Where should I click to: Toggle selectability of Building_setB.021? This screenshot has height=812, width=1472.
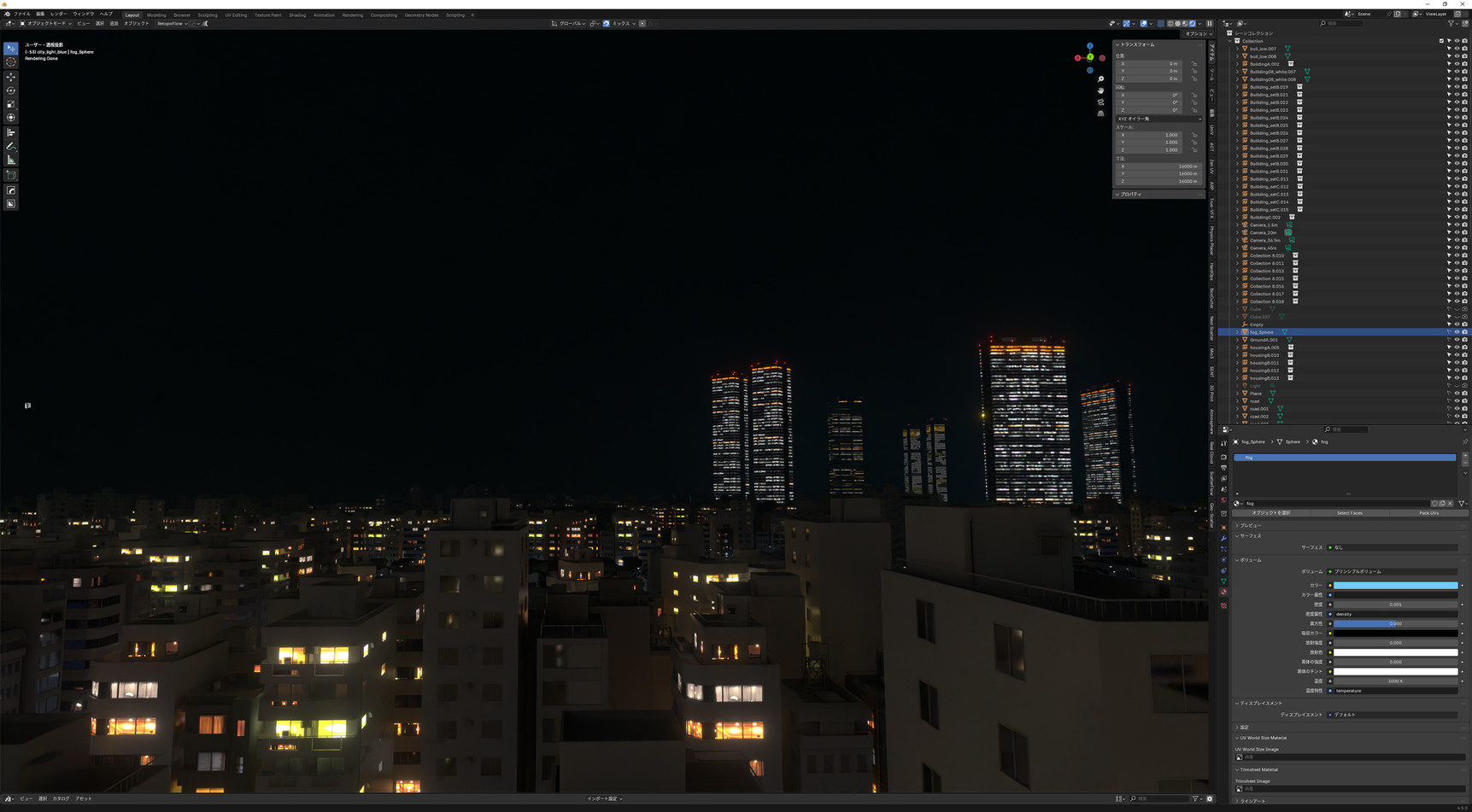tap(1449, 95)
